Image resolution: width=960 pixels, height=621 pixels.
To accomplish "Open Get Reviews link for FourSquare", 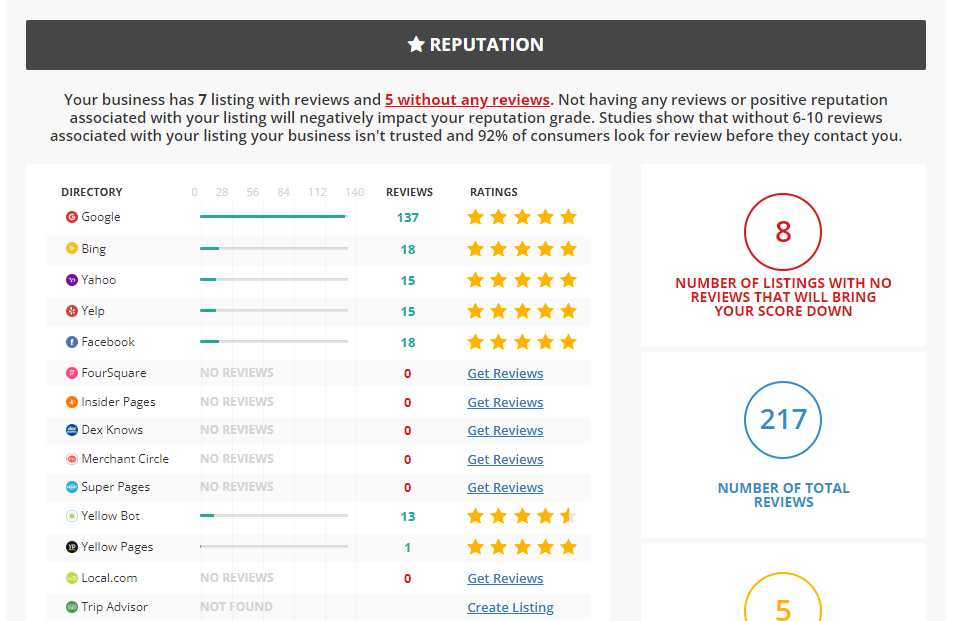I will pos(505,374).
